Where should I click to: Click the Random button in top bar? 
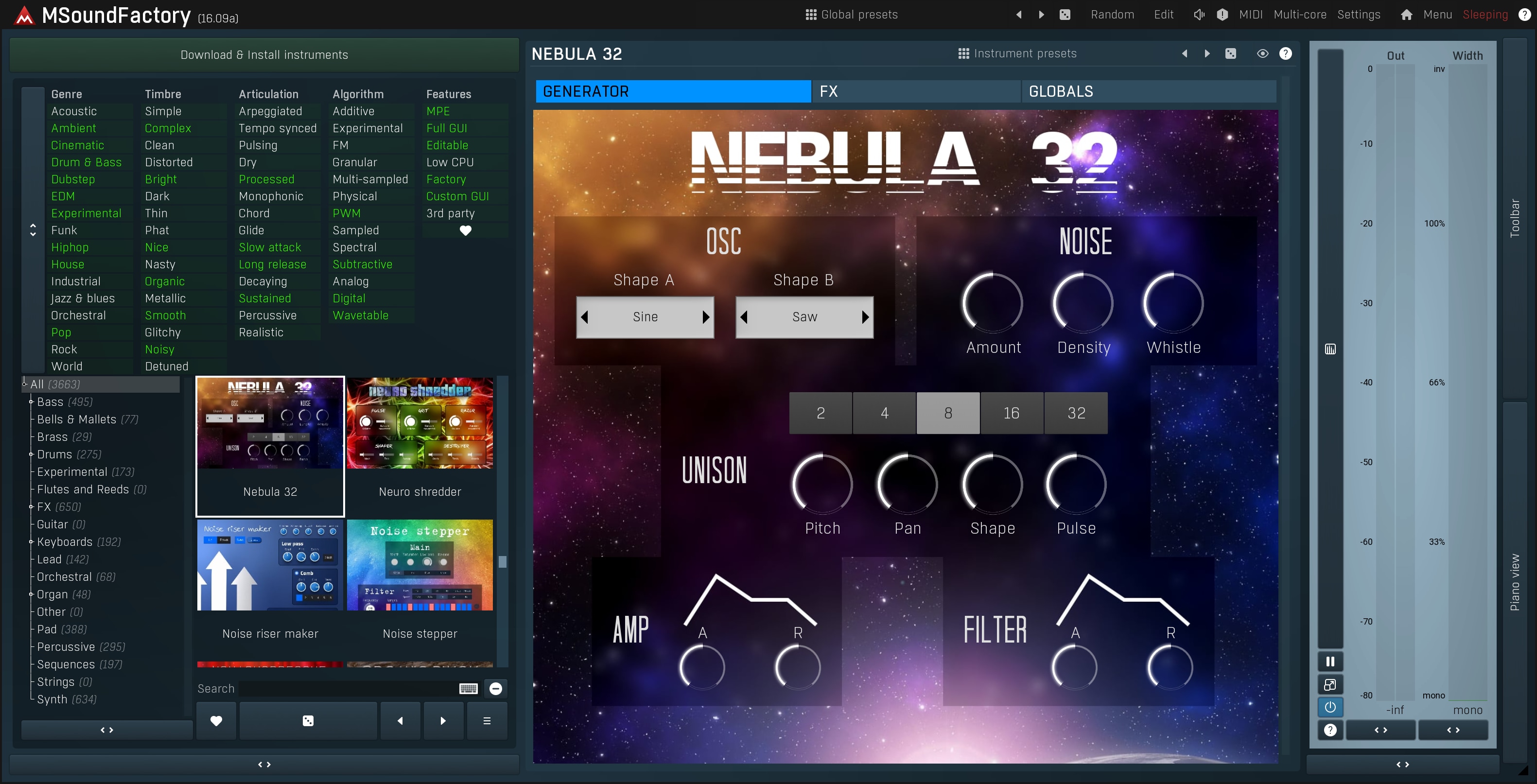[1112, 14]
